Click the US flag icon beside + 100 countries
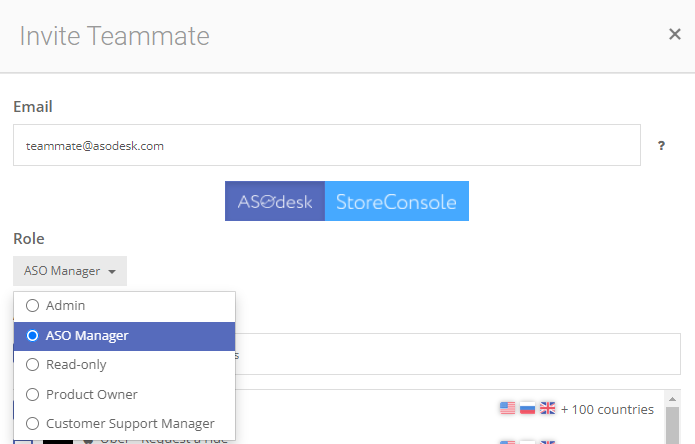The image size is (695, 444). [508, 408]
